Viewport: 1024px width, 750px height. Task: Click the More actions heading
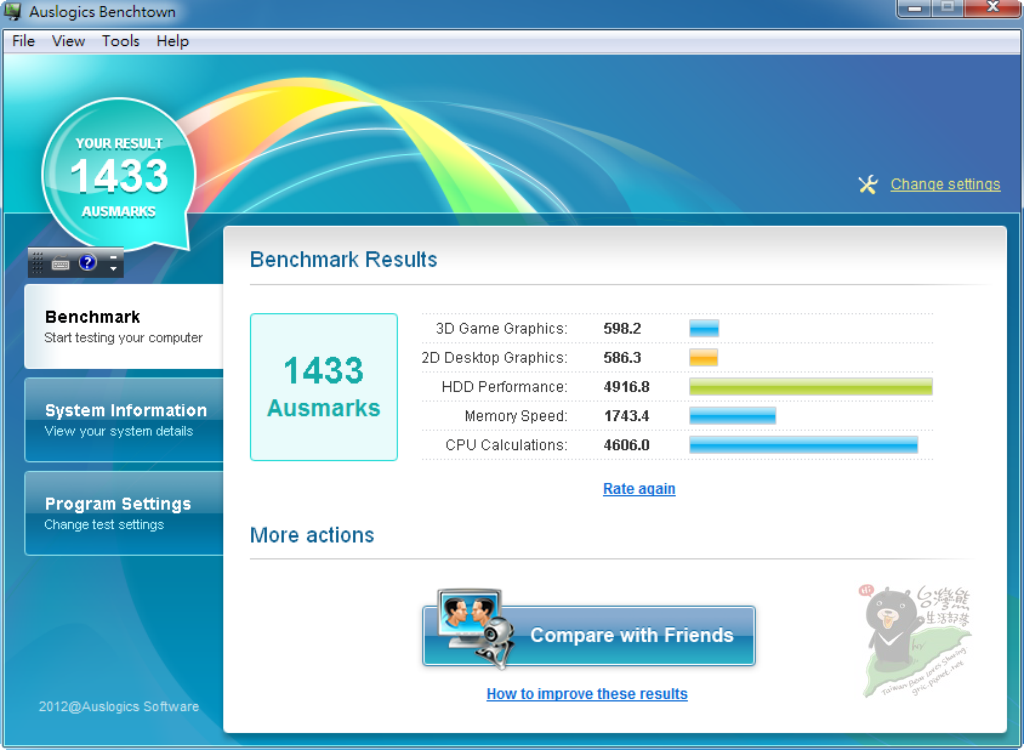point(312,535)
